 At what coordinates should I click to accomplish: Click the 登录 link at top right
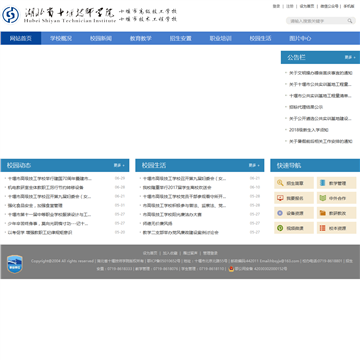click(x=276, y=6)
